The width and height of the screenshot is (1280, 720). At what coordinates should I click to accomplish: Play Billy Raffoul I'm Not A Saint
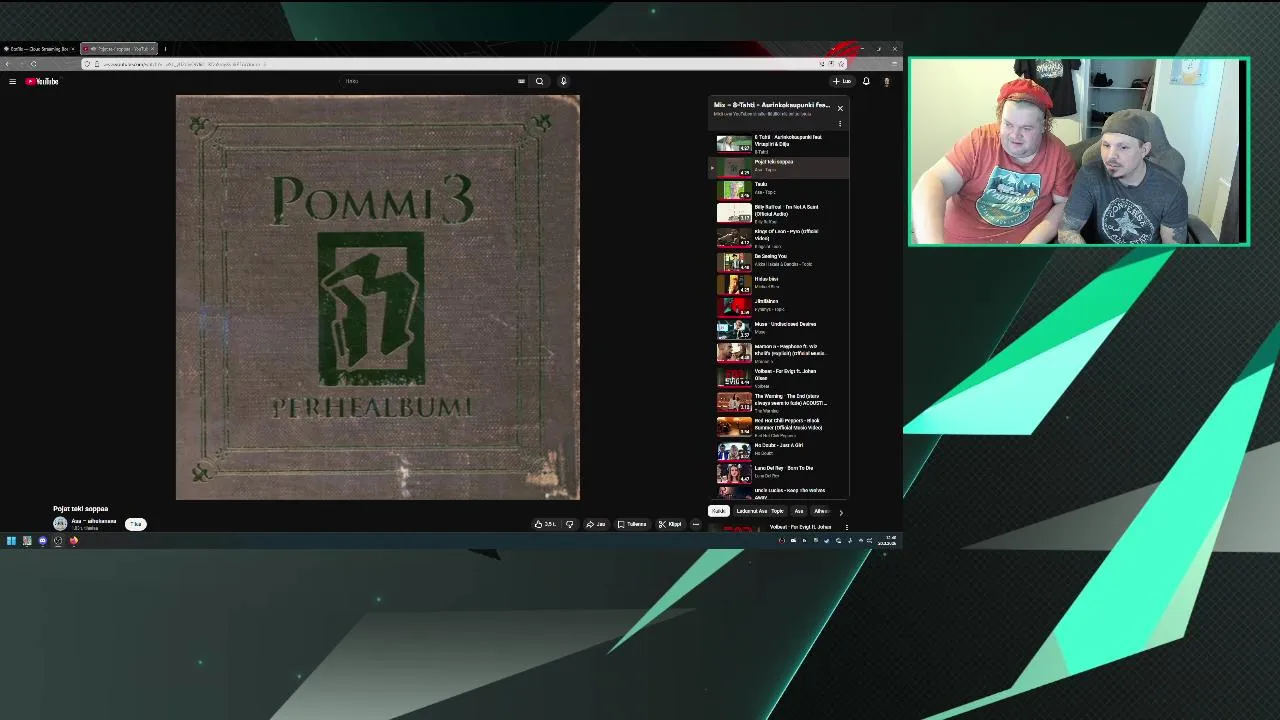point(779,212)
